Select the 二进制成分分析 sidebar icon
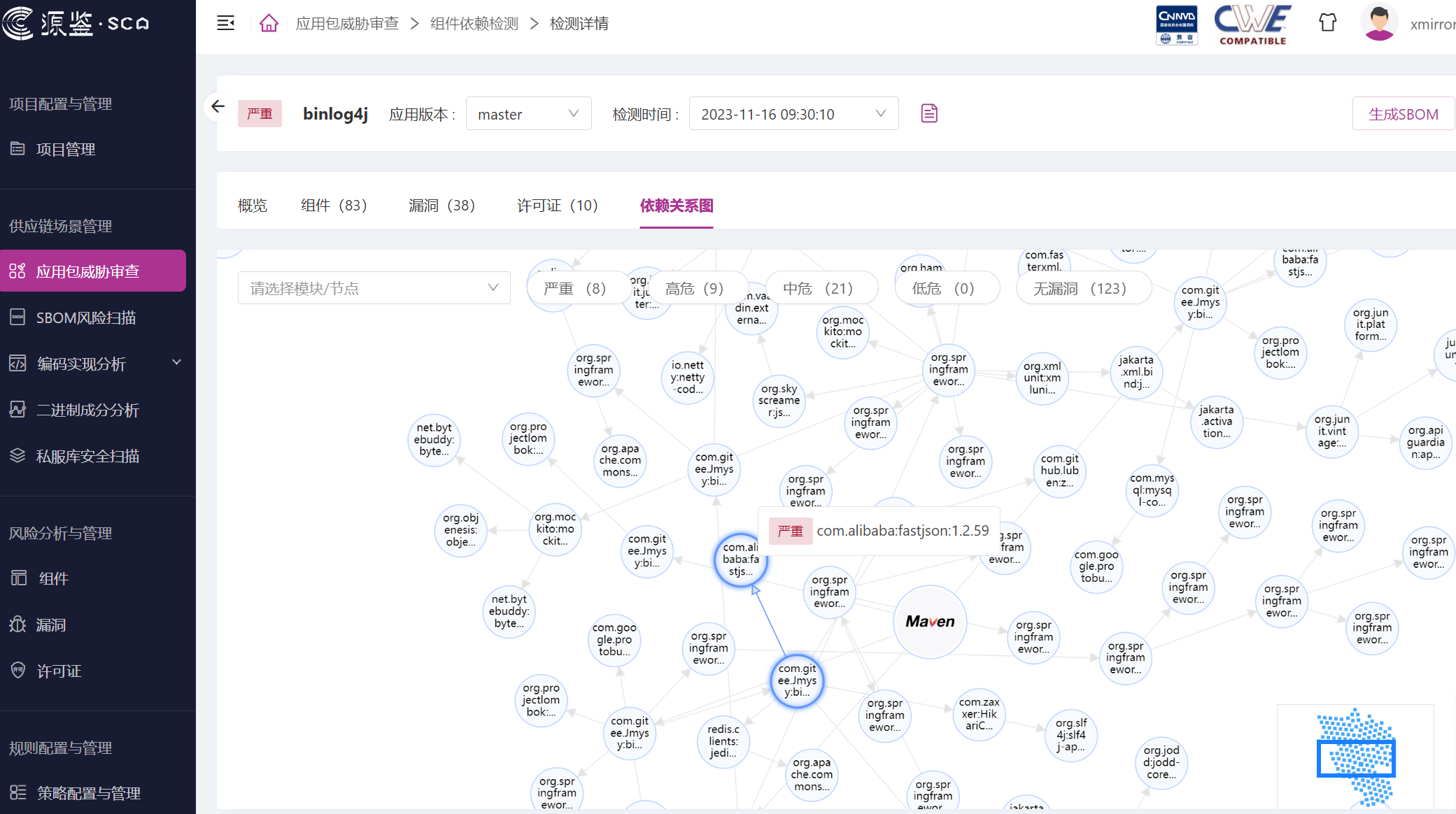 [x=17, y=410]
